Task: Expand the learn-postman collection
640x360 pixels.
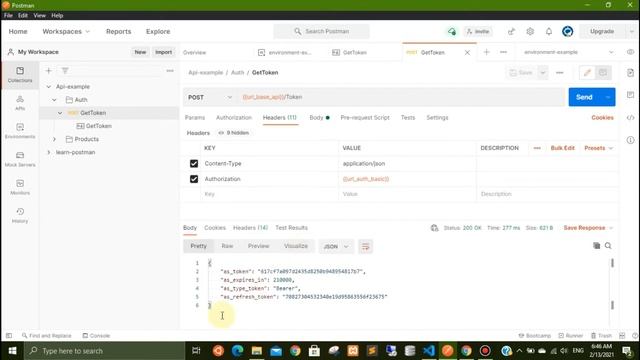Action: point(49,152)
